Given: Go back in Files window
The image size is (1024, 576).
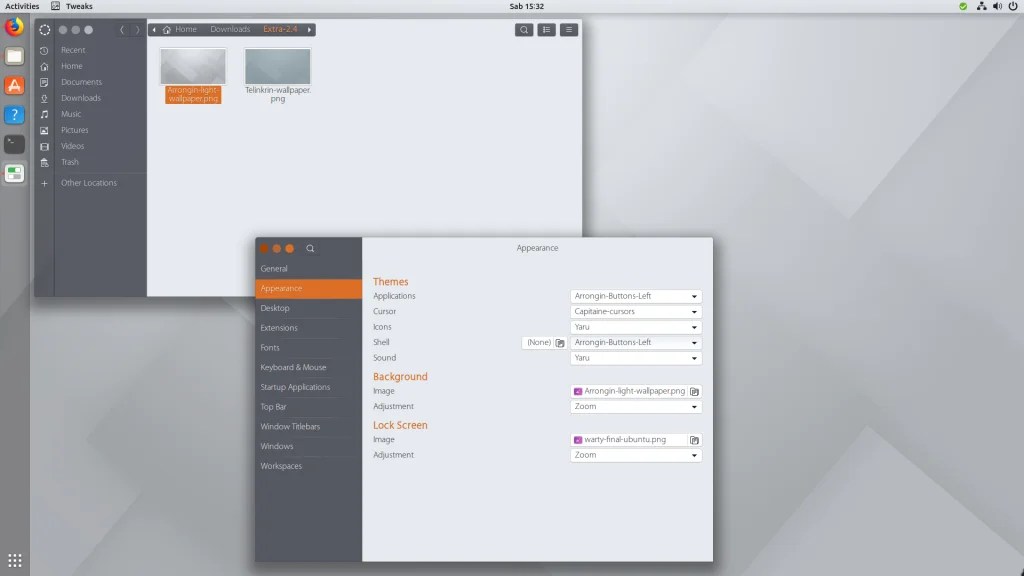Looking at the screenshot, I should click(121, 29).
